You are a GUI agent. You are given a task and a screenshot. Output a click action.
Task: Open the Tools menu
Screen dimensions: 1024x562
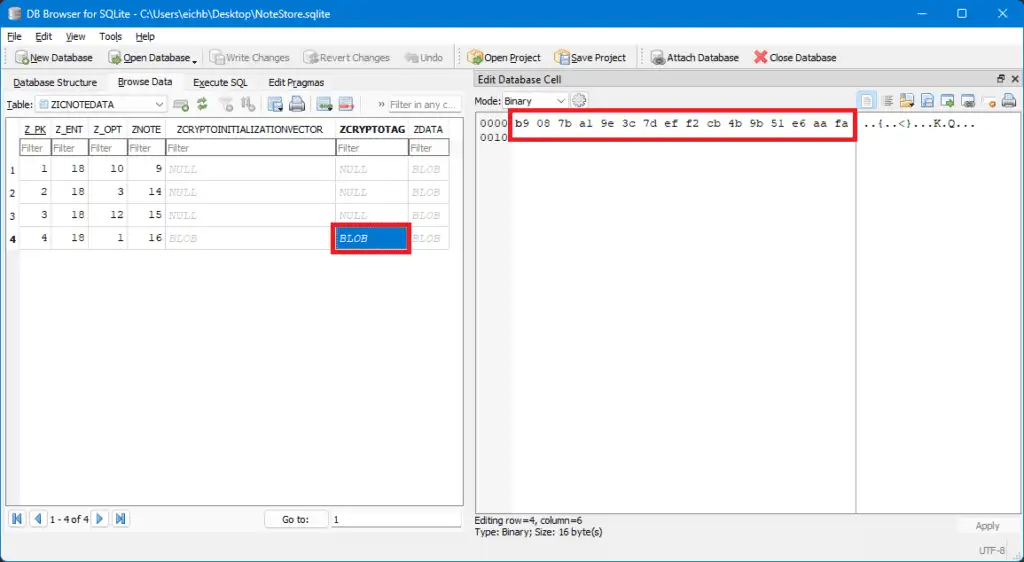pyautogui.click(x=110, y=37)
